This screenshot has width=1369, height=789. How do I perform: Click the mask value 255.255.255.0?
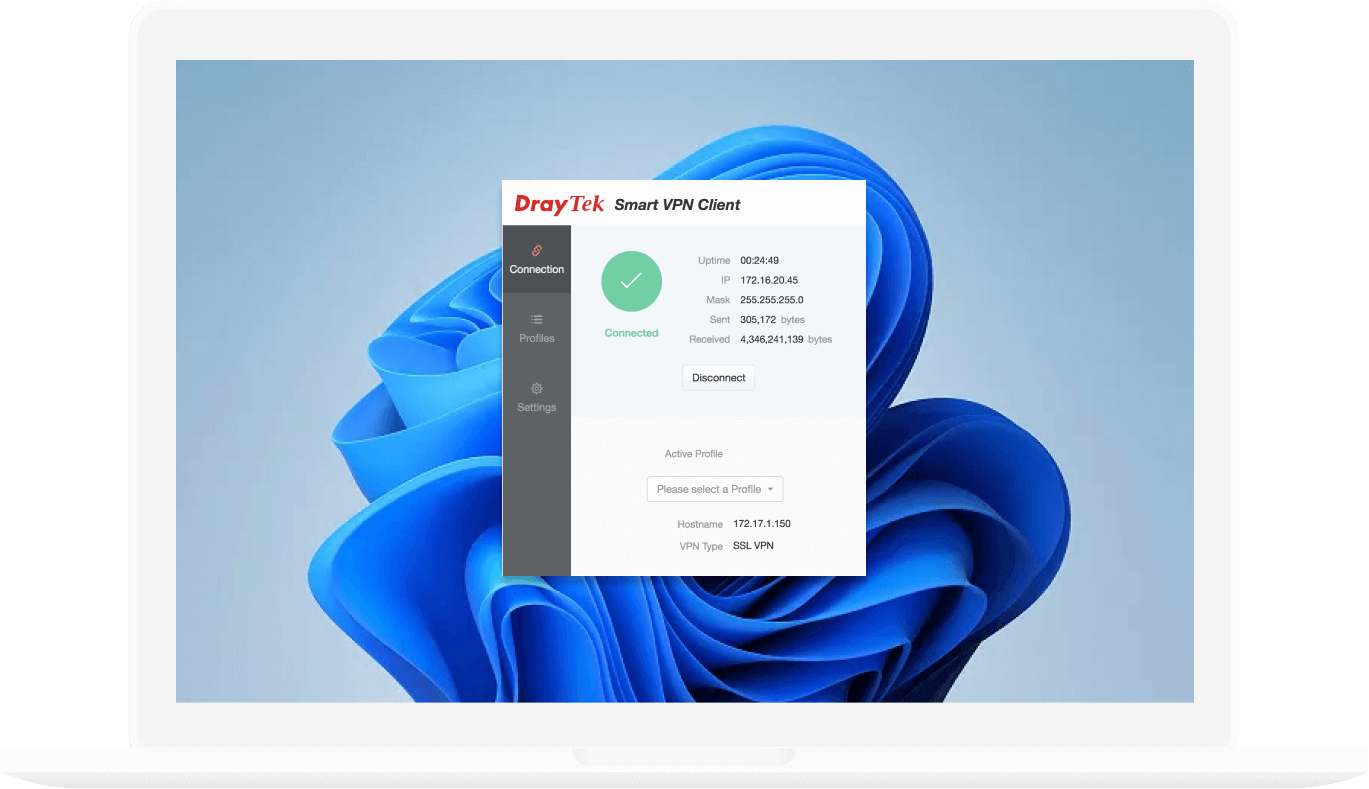[x=772, y=300]
